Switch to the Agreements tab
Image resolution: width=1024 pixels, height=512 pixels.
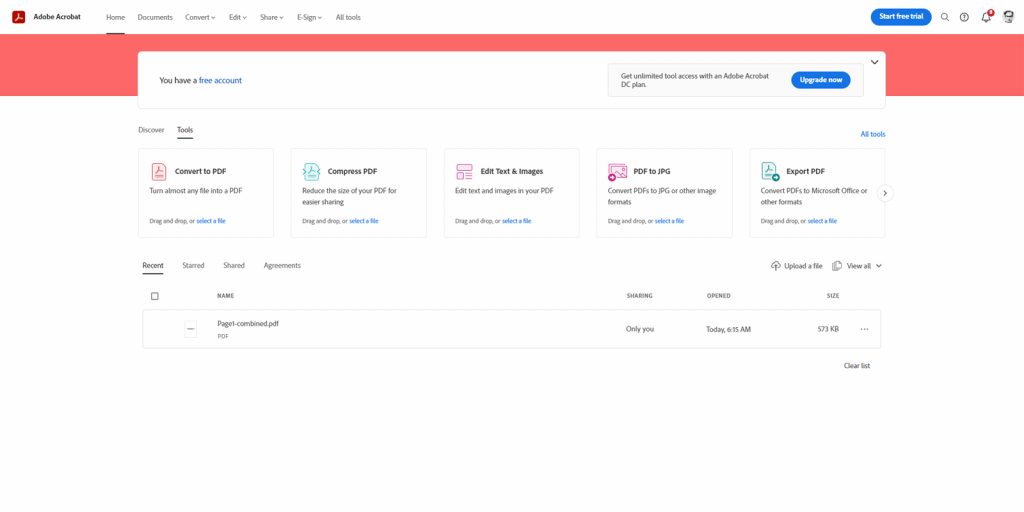pyautogui.click(x=282, y=266)
